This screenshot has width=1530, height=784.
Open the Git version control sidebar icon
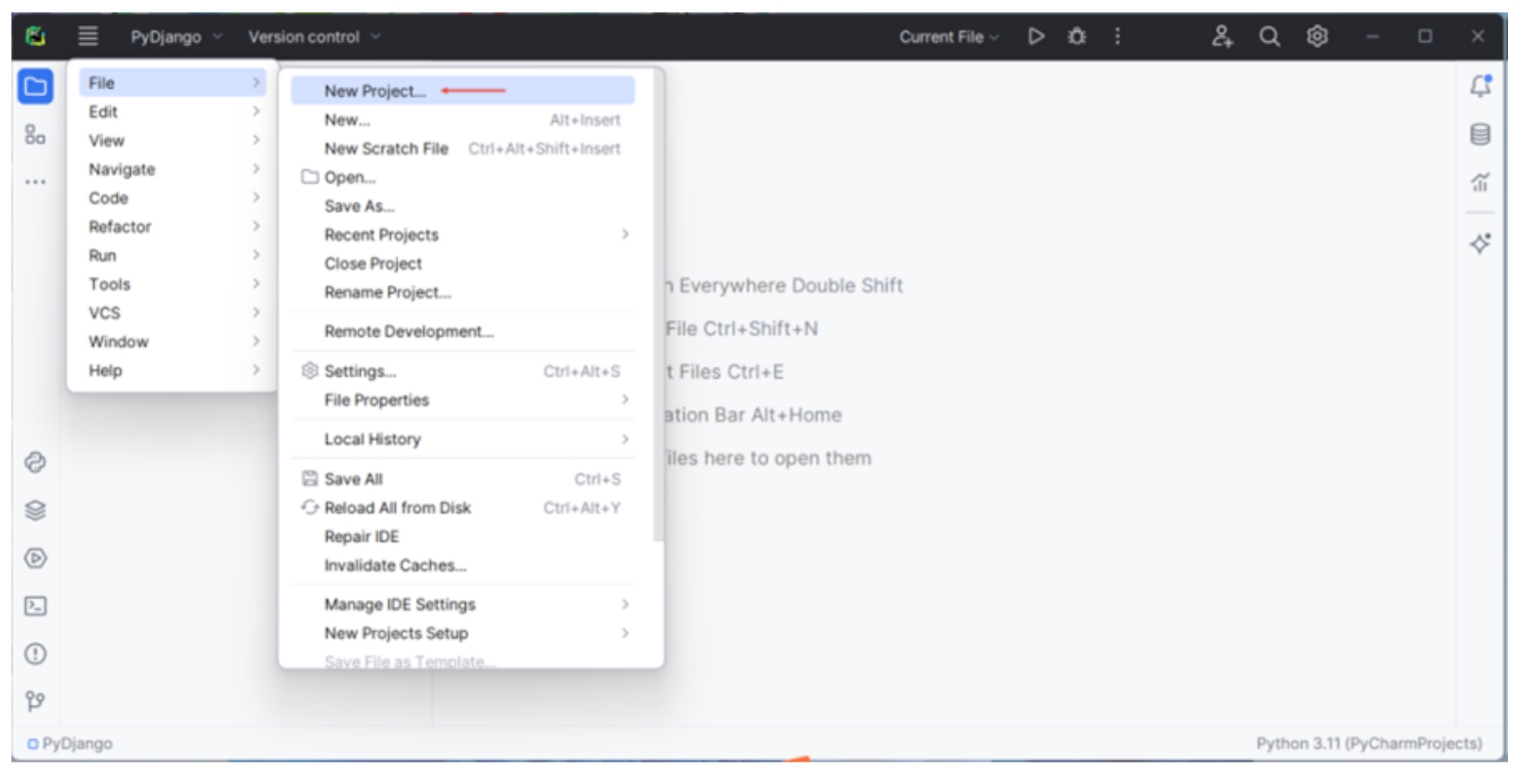pyautogui.click(x=35, y=701)
